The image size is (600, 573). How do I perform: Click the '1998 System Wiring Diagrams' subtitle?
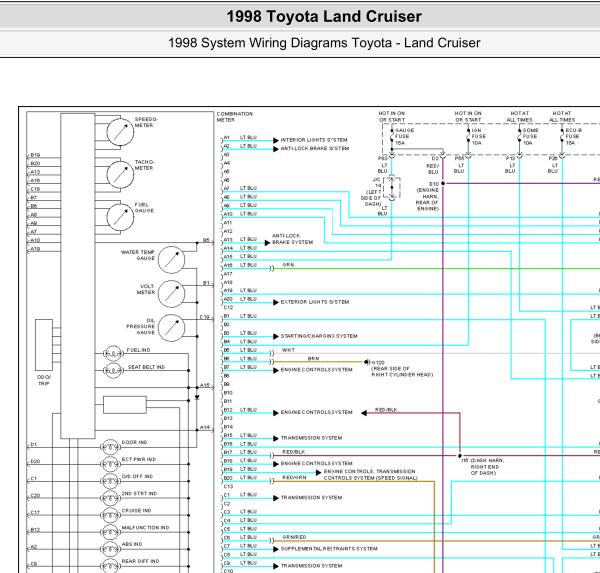pyautogui.click(x=324, y=42)
